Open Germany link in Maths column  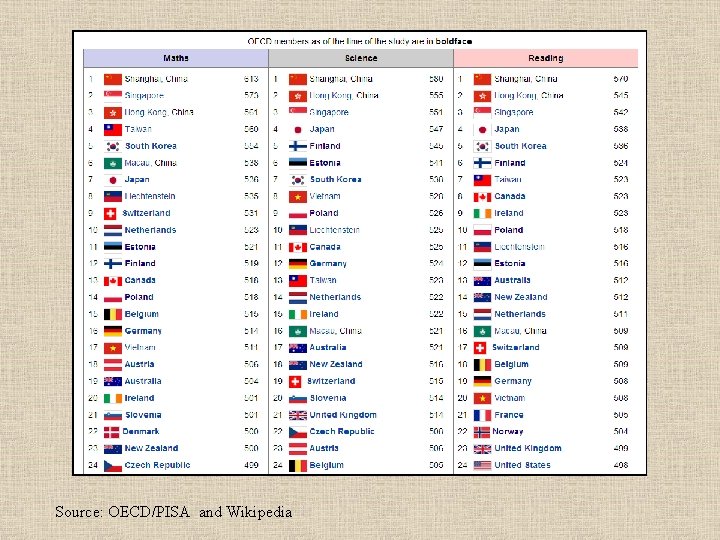point(143,331)
